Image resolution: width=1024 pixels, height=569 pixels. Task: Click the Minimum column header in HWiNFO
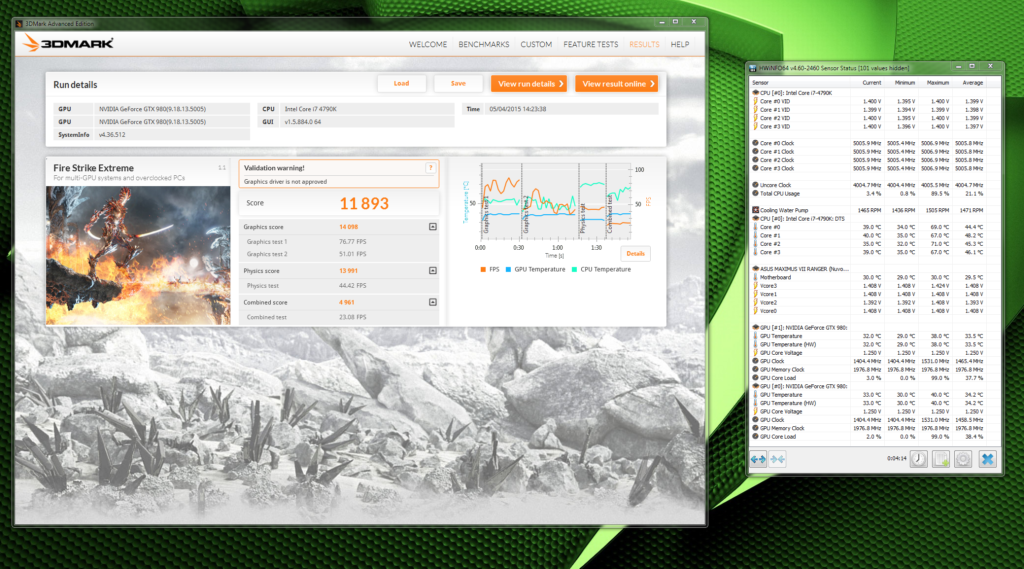pos(904,83)
